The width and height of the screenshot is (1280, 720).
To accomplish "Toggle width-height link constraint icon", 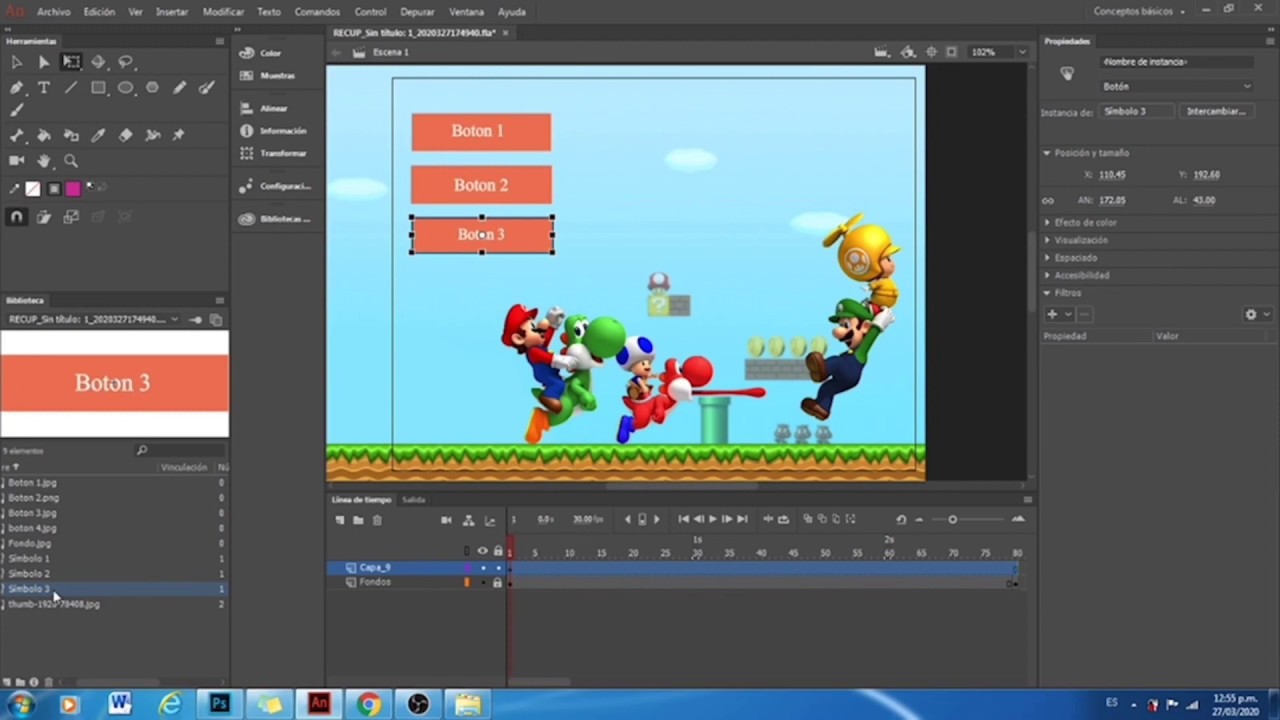I will [x=1048, y=200].
